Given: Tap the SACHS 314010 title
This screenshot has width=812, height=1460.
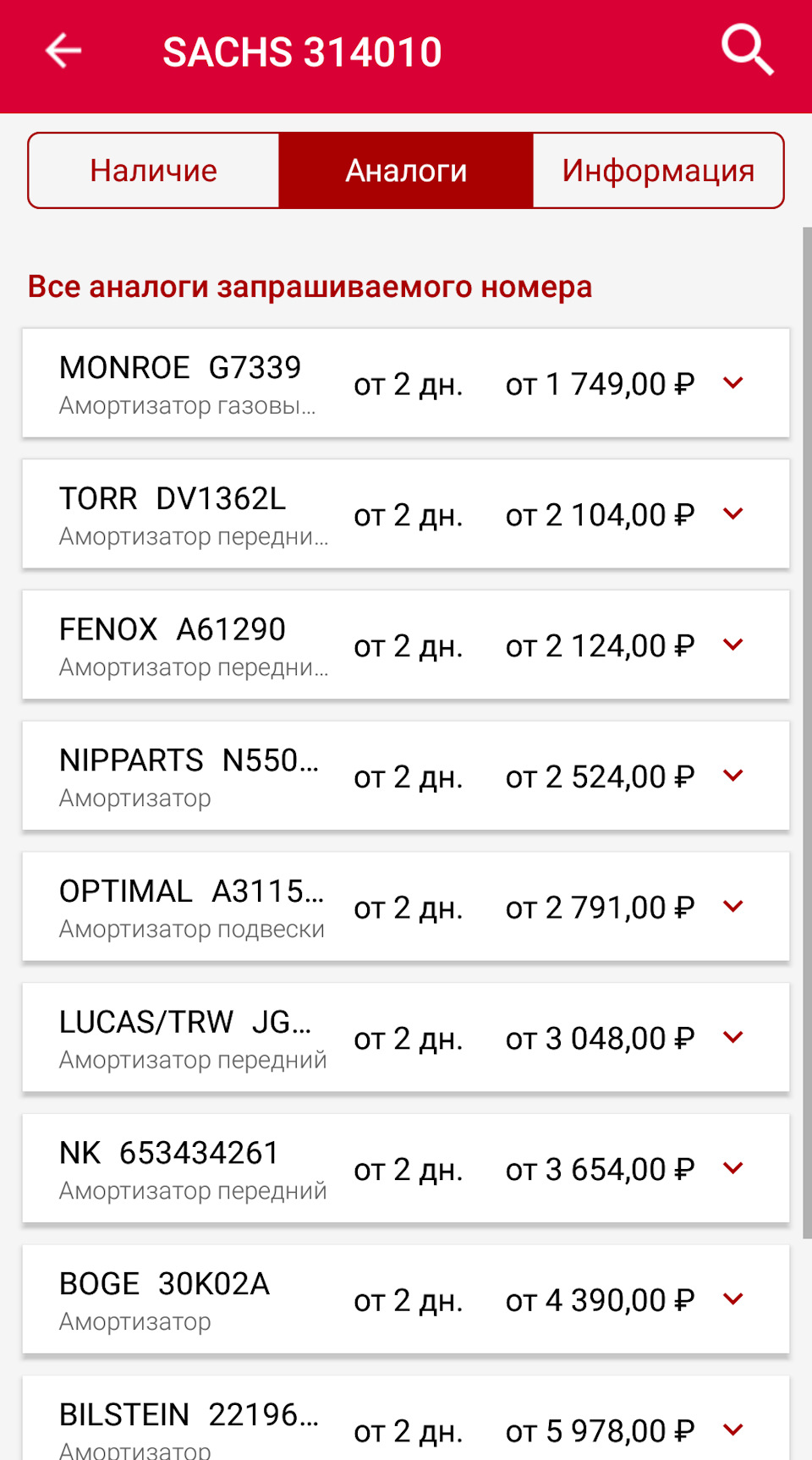Looking at the screenshot, I should tap(302, 52).
